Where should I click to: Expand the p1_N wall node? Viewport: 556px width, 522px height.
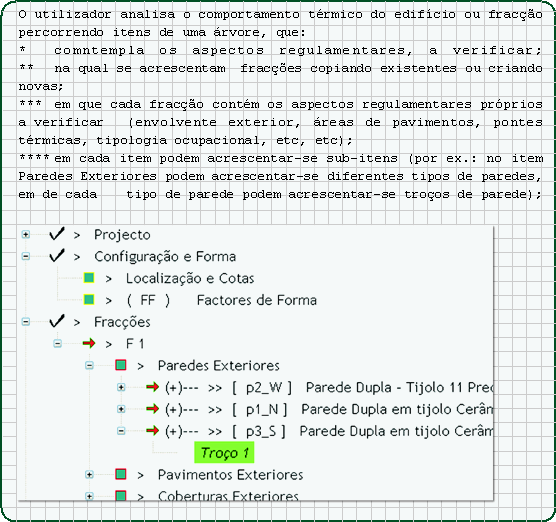(121, 409)
